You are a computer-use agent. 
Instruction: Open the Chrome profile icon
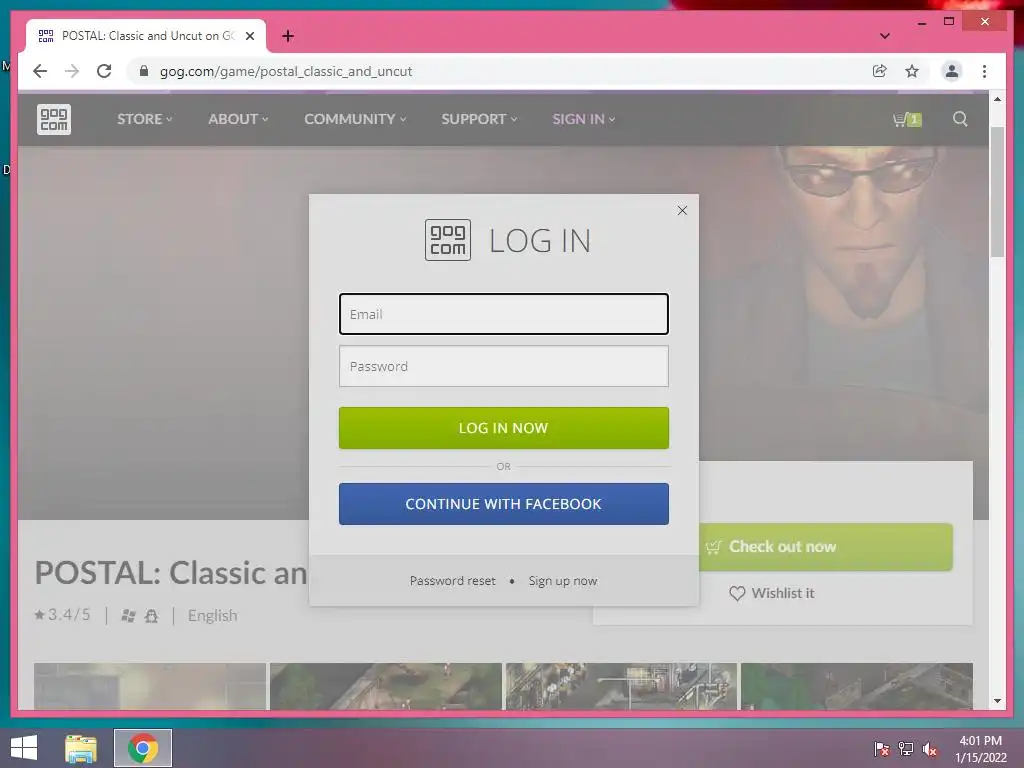(x=952, y=71)
